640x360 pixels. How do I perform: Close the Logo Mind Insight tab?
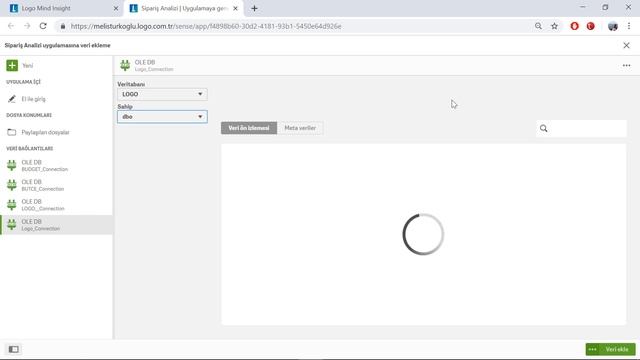(116, 8)
